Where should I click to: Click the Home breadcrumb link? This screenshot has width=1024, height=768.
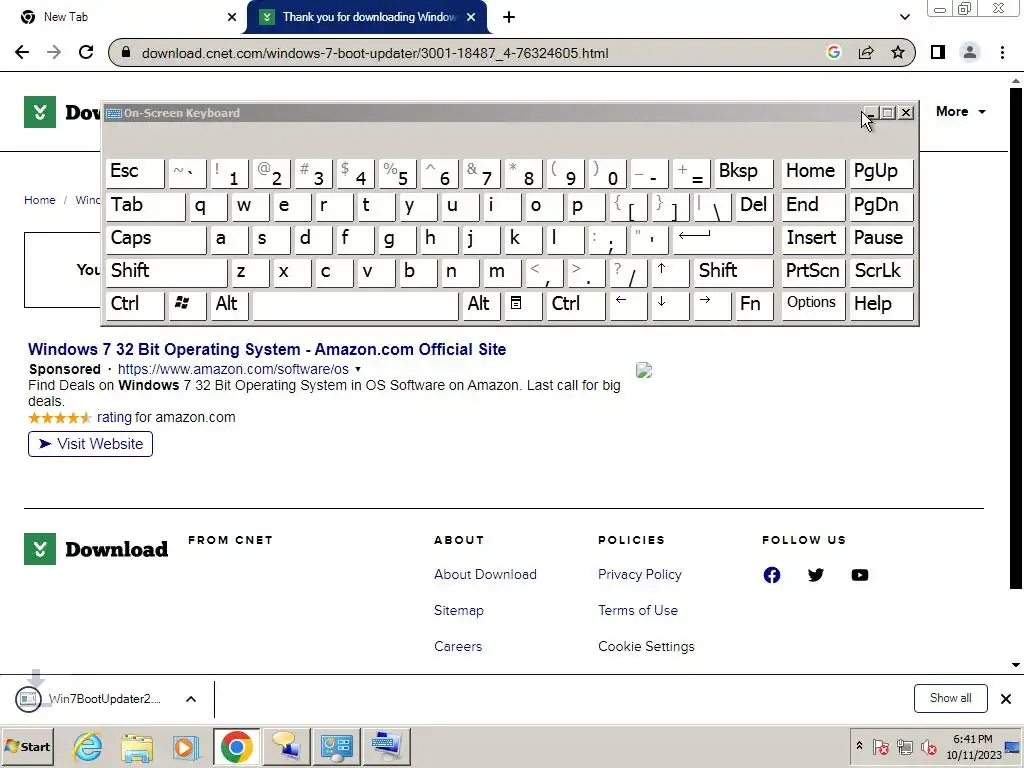tap(40, 200)
